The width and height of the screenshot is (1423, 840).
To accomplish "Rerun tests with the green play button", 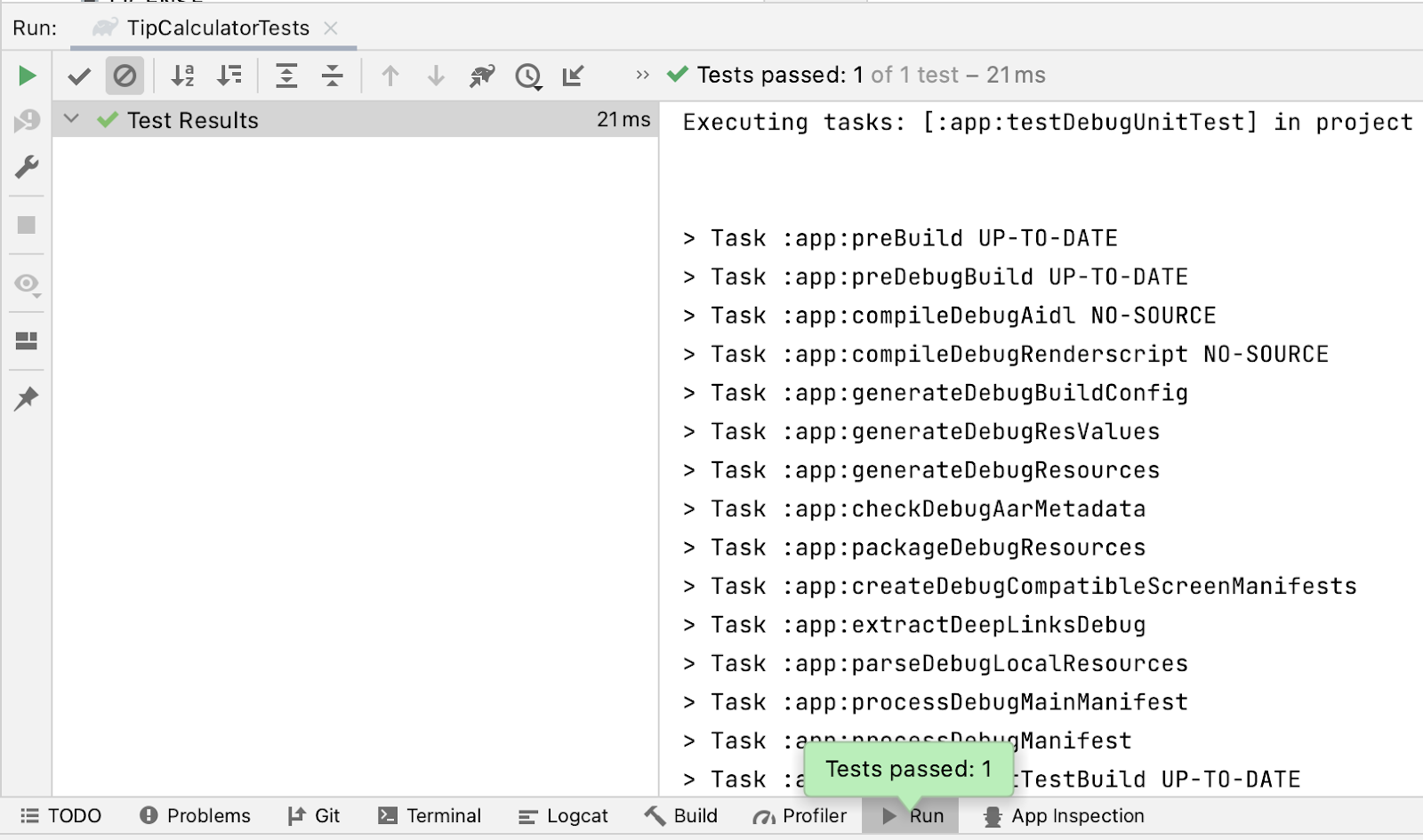I will tap(27, 76).
